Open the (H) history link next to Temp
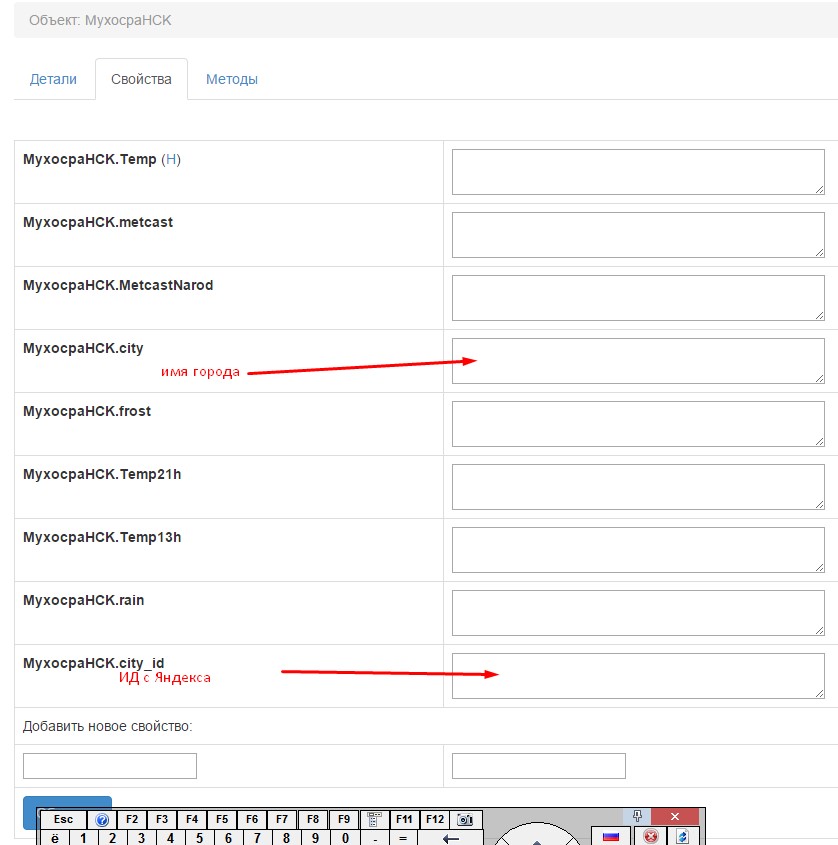 171,160
